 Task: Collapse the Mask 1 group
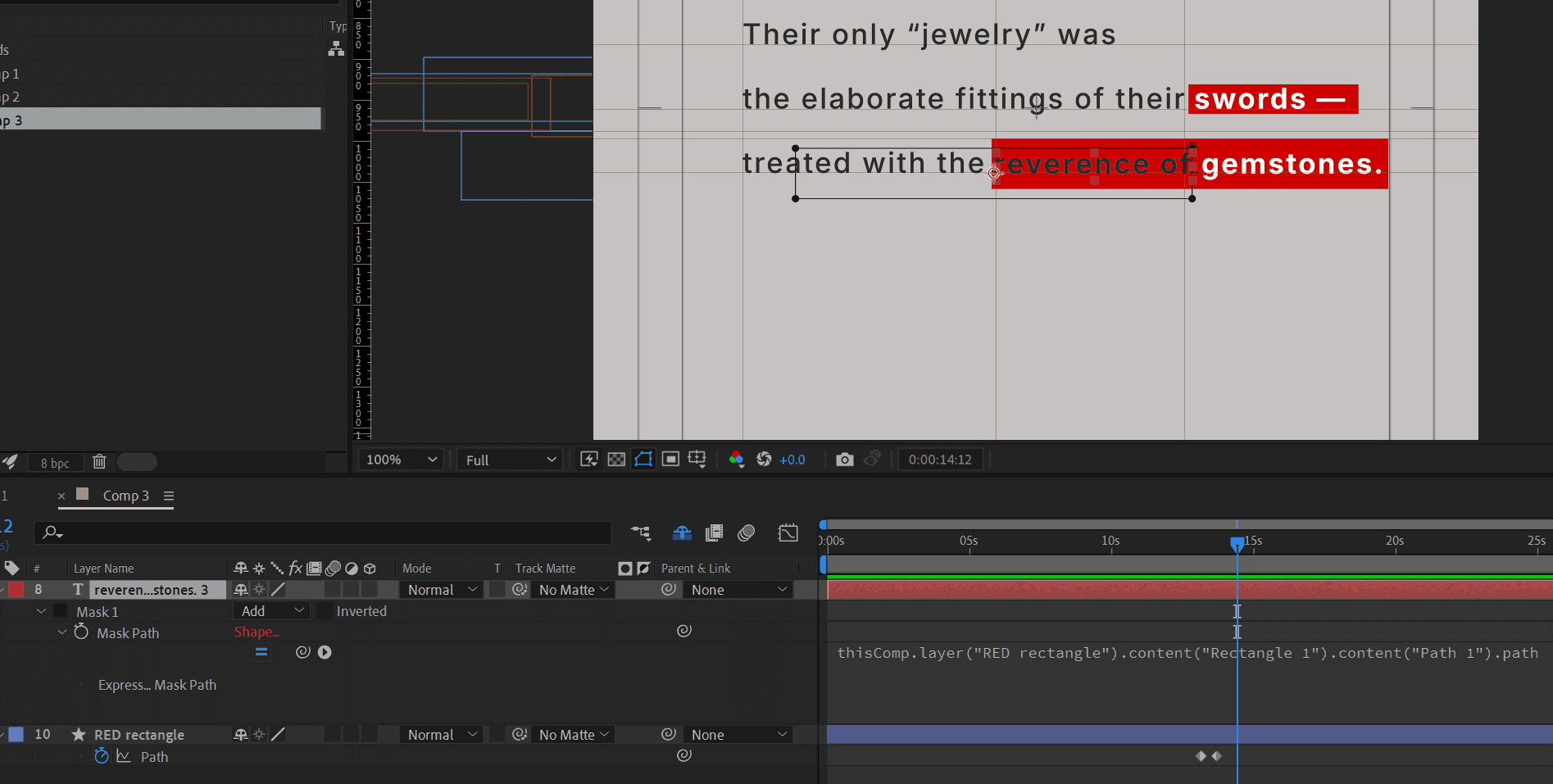41,611
